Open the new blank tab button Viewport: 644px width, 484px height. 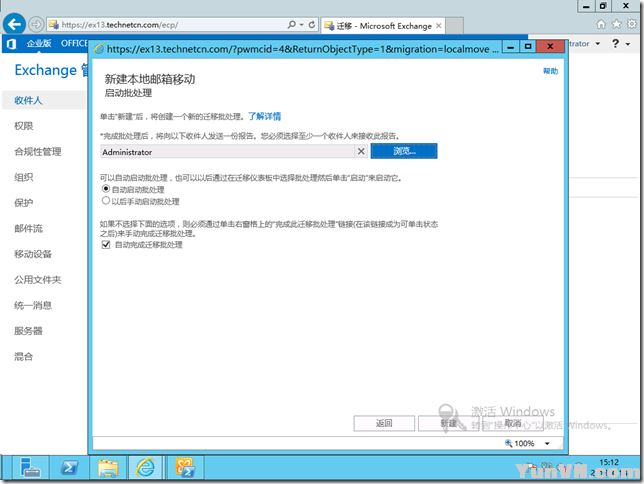[x=455, y=25]
